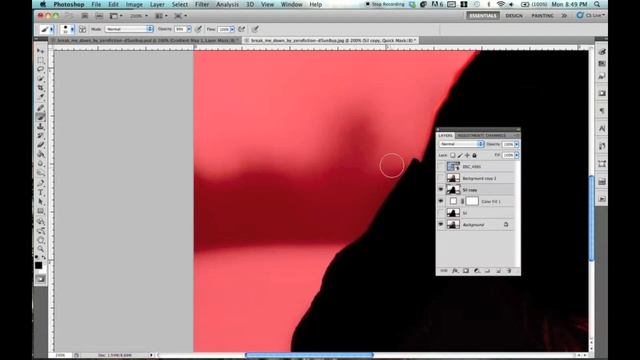
Task: Select the Spot Healing Brush tool
Action: 40,108
